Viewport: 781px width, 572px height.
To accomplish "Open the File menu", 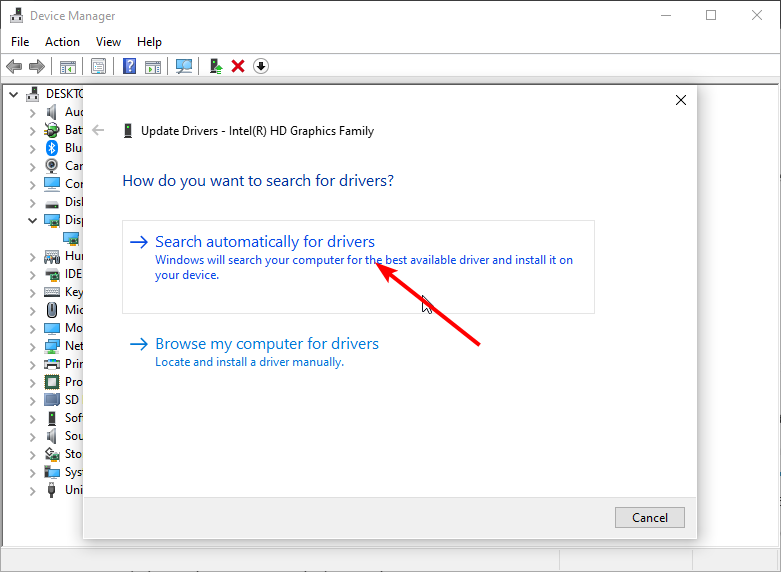I will (20, 42).
